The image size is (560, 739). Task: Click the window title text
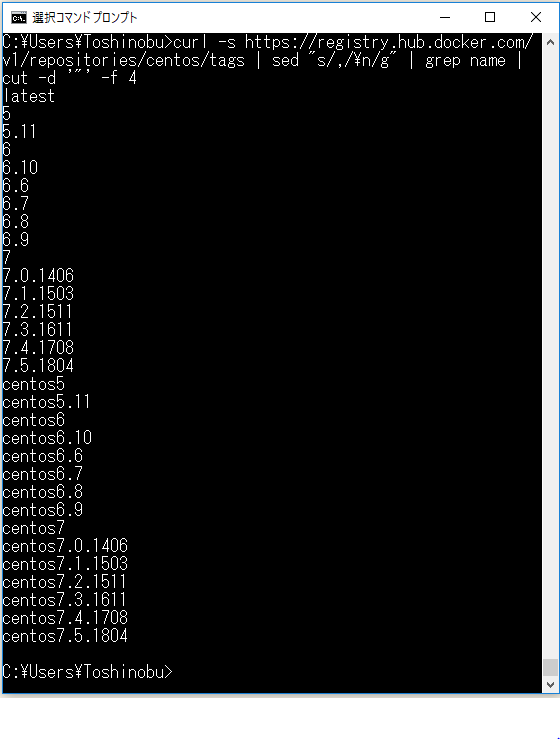click(x=85, y=18)
